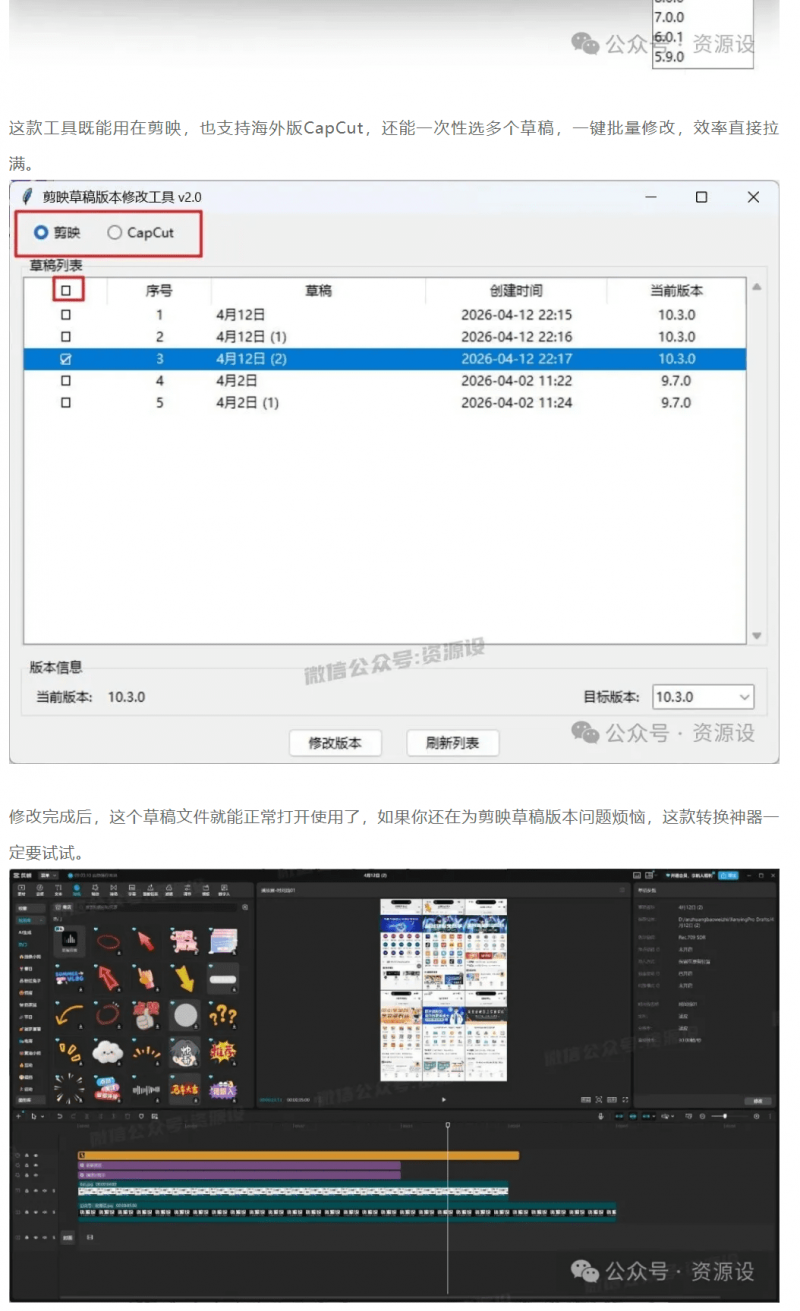Open the 音频 (Audio) panel icon

pos(38,889)
